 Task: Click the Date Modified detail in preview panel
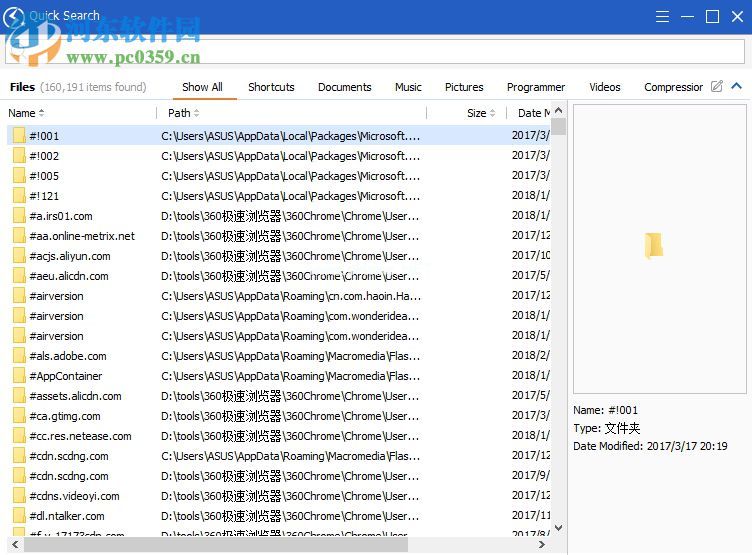650,446
